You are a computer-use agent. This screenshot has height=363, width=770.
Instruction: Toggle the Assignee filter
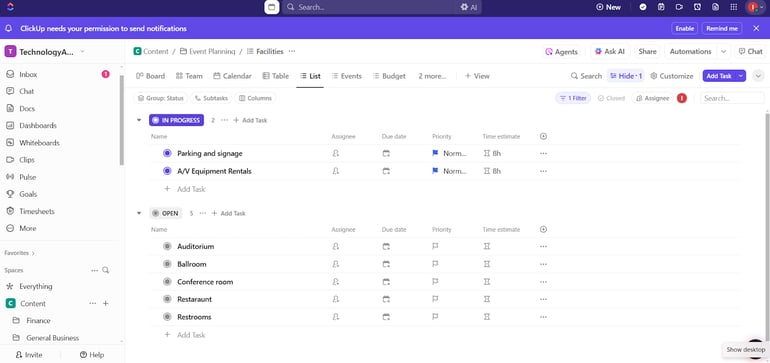coord(653,98)
